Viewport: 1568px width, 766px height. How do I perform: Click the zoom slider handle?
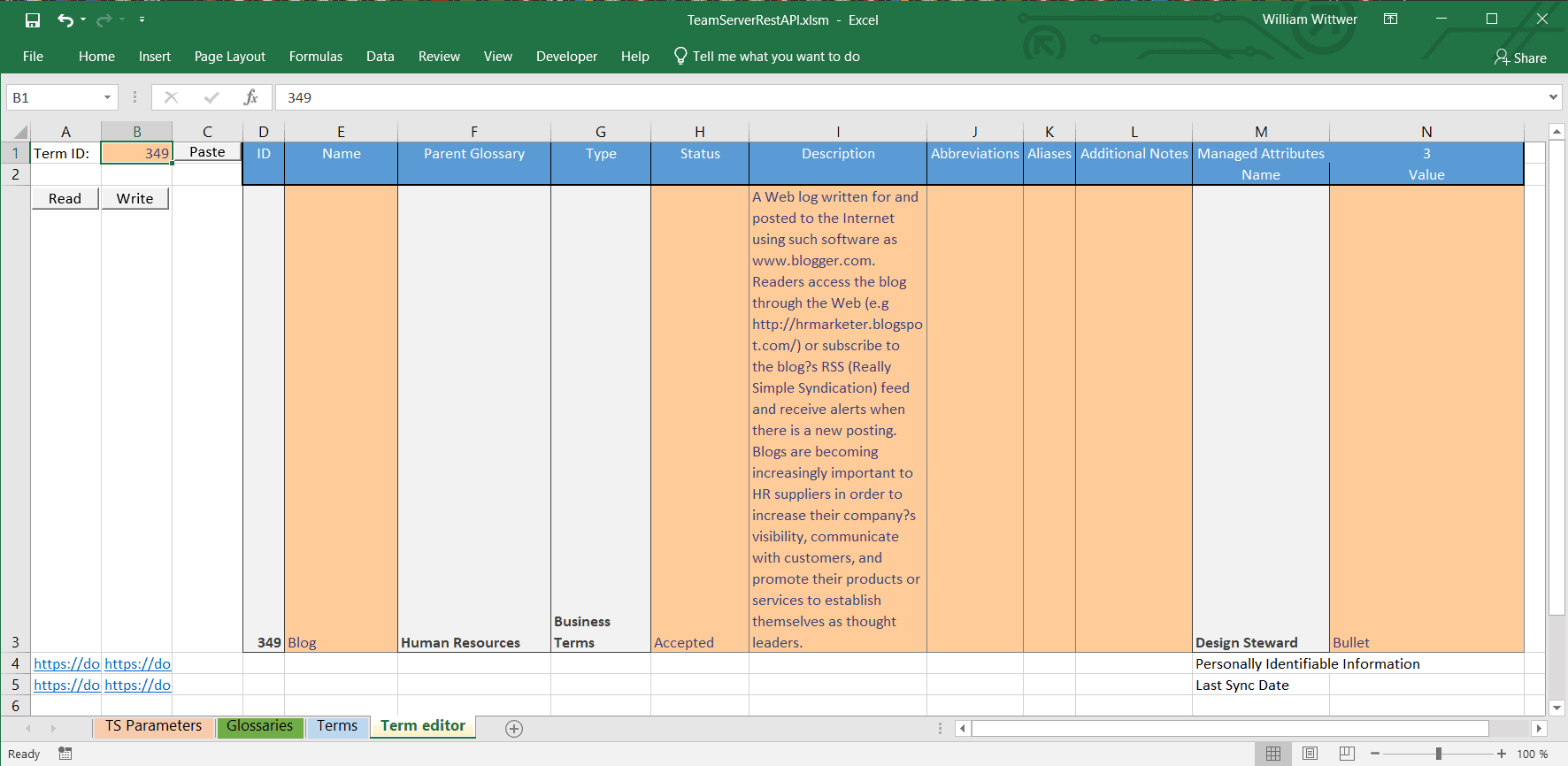coord(1439,754)
